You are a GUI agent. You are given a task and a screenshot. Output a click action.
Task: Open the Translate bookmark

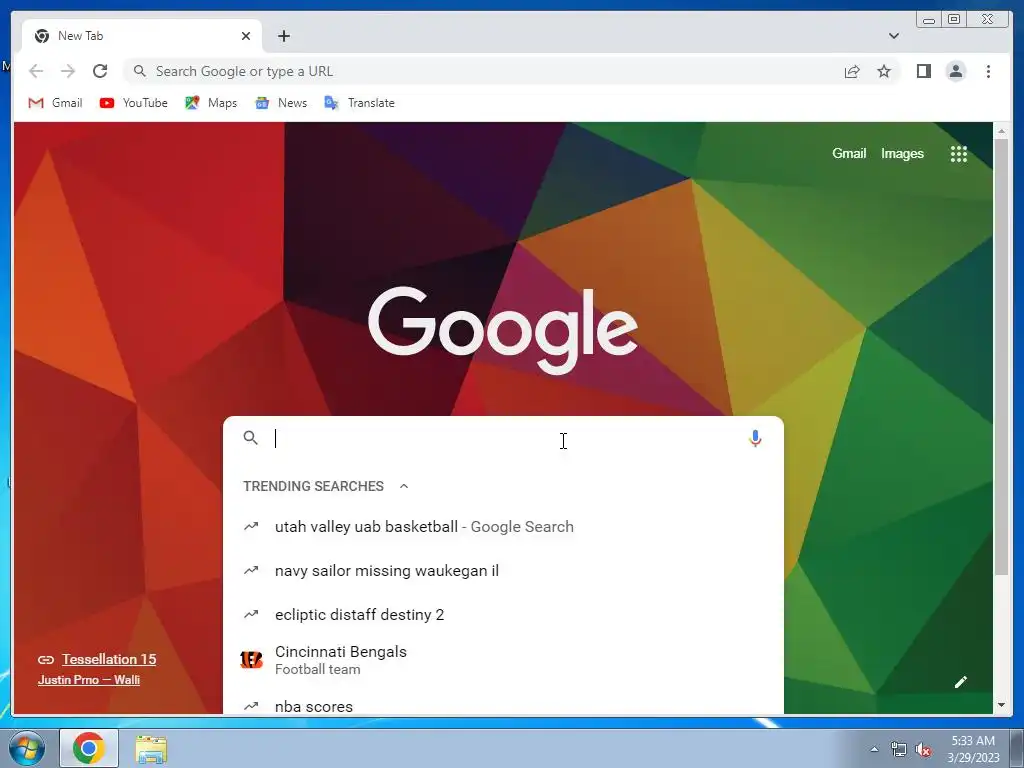tap(360, 103)
